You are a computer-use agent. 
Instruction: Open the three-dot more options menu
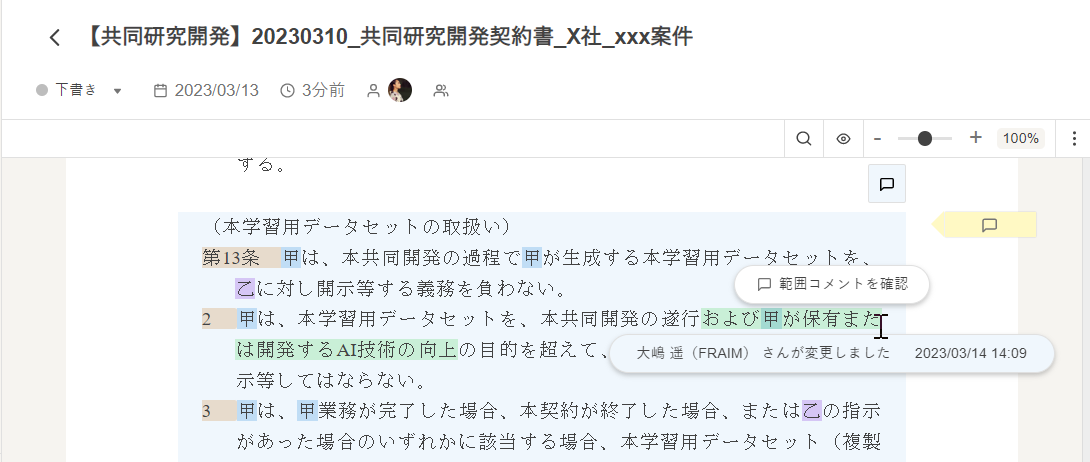coord(1074,138)
